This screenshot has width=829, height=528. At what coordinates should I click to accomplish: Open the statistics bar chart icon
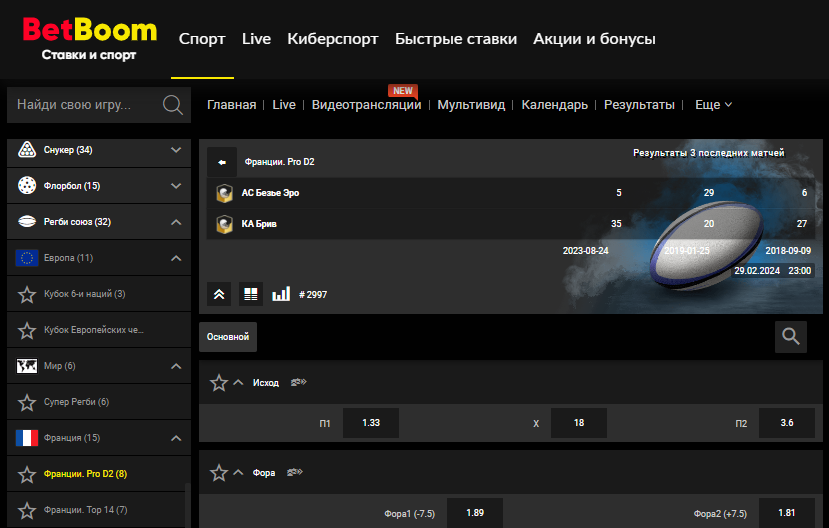[x=281, y=294]
